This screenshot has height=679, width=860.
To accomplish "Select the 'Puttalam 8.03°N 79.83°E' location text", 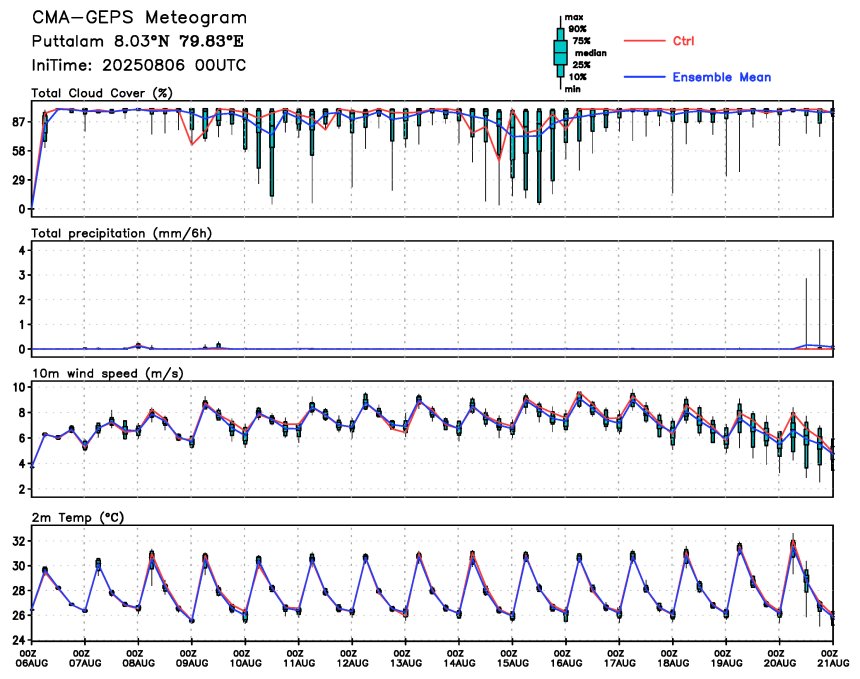I will pos(138,42).
